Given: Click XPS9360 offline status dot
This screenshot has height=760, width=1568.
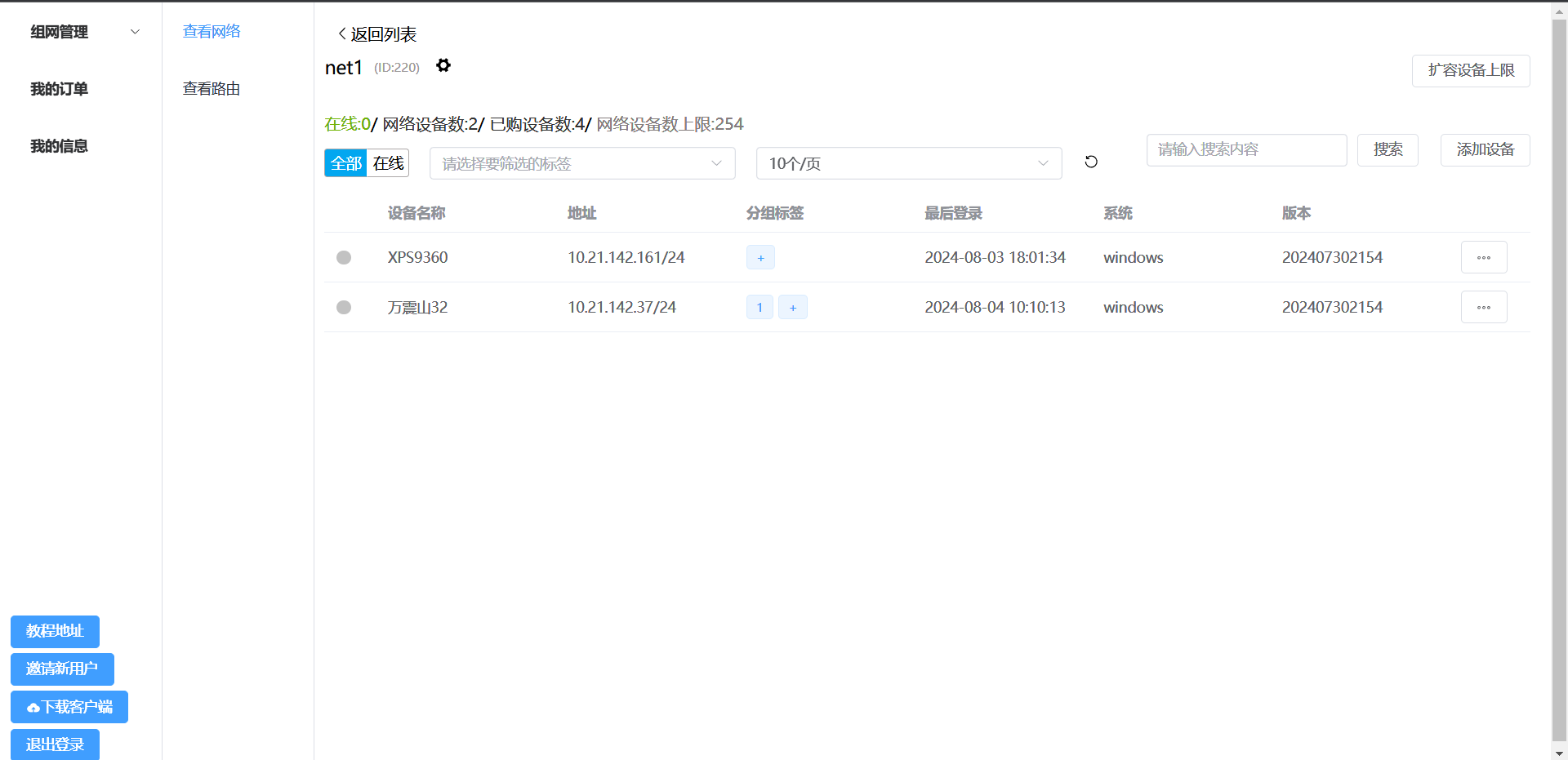Looking at the screenshot, I should [x=344, y=257].
